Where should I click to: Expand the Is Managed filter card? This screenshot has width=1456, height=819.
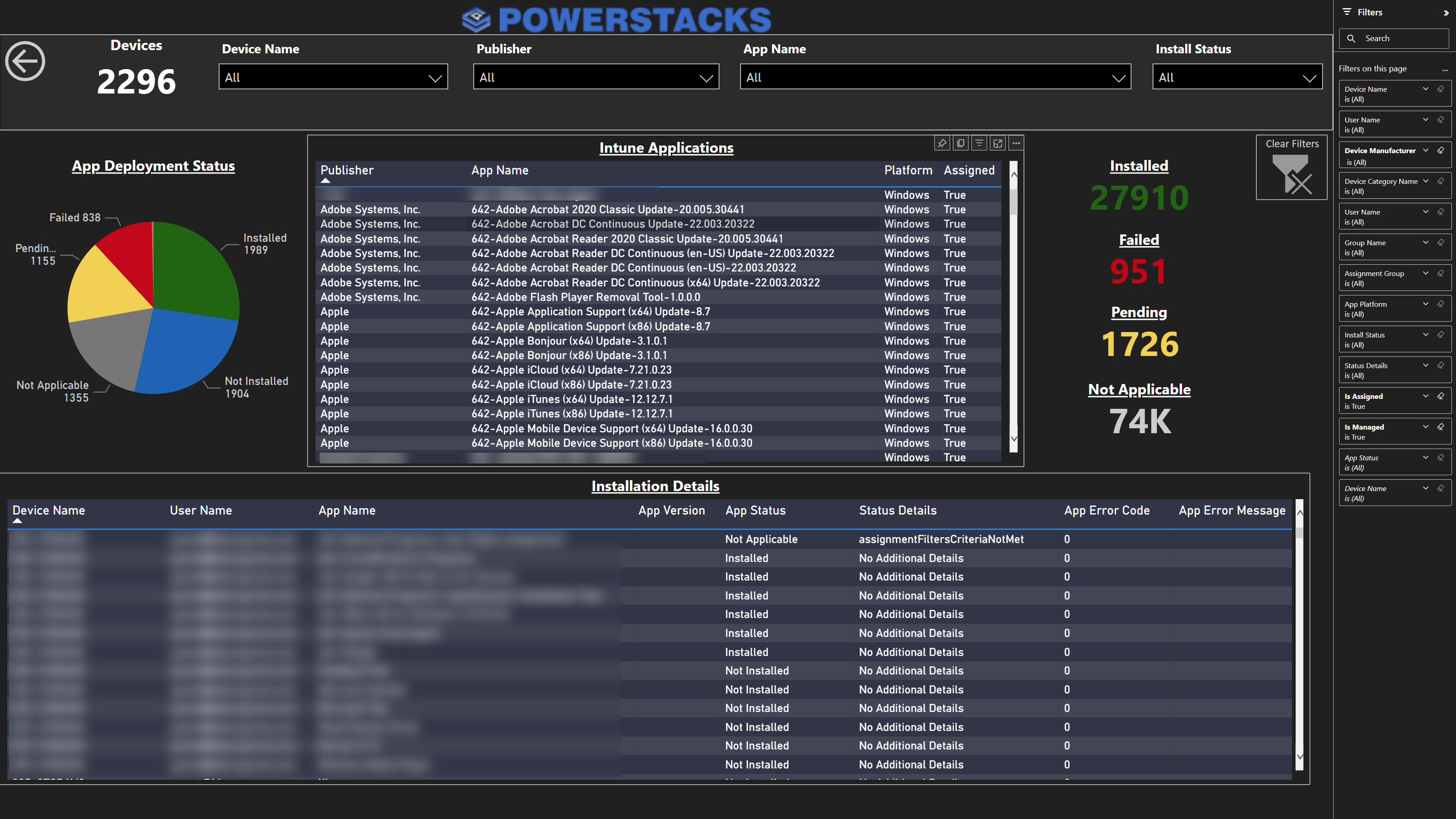[1425, 427]
